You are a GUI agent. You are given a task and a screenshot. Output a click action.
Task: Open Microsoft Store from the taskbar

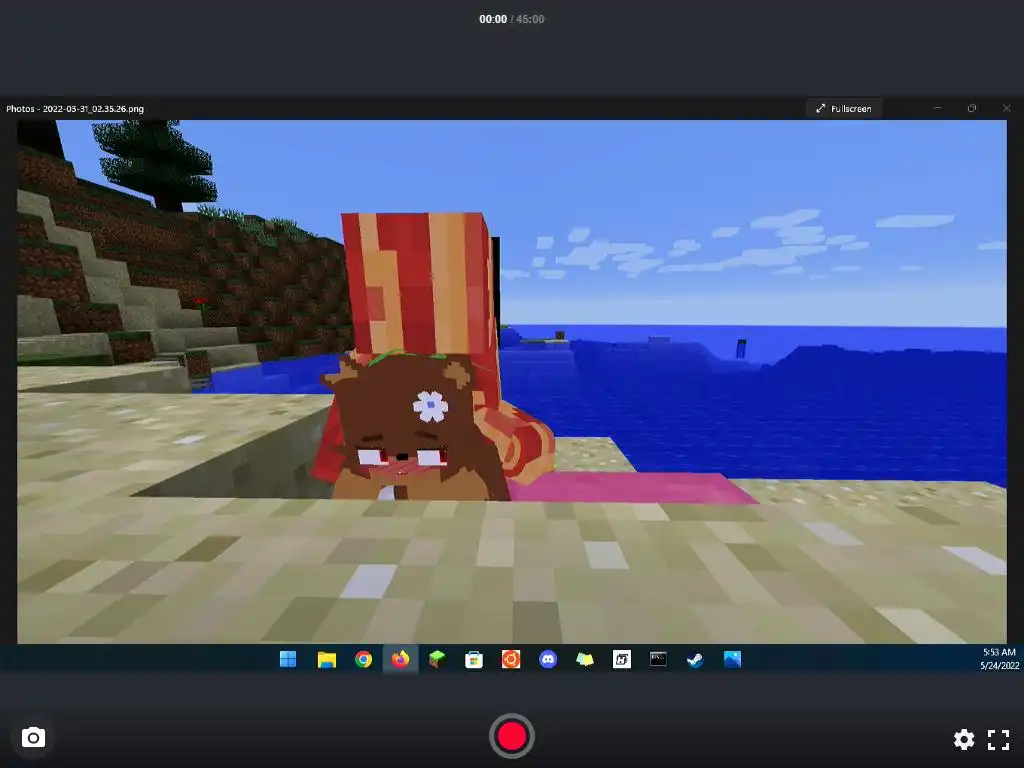(474, 660)
